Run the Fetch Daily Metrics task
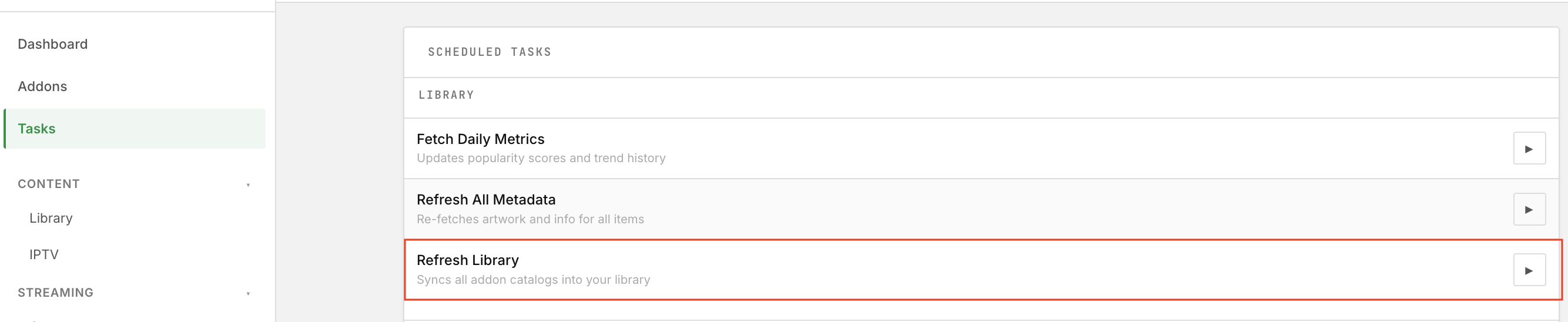The width and height of the screenshot is (1568, 322). coord(1529,149)
